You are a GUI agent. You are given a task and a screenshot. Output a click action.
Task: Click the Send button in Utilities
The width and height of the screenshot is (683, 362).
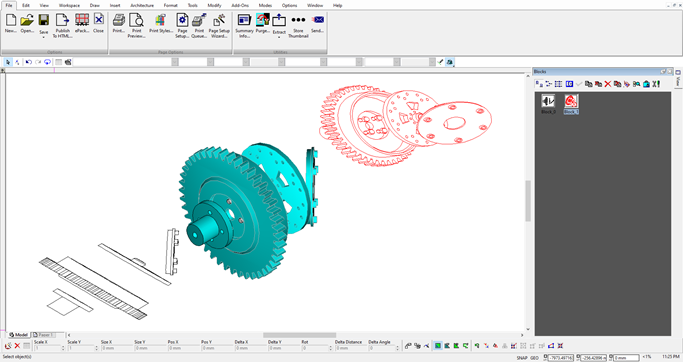318,24
